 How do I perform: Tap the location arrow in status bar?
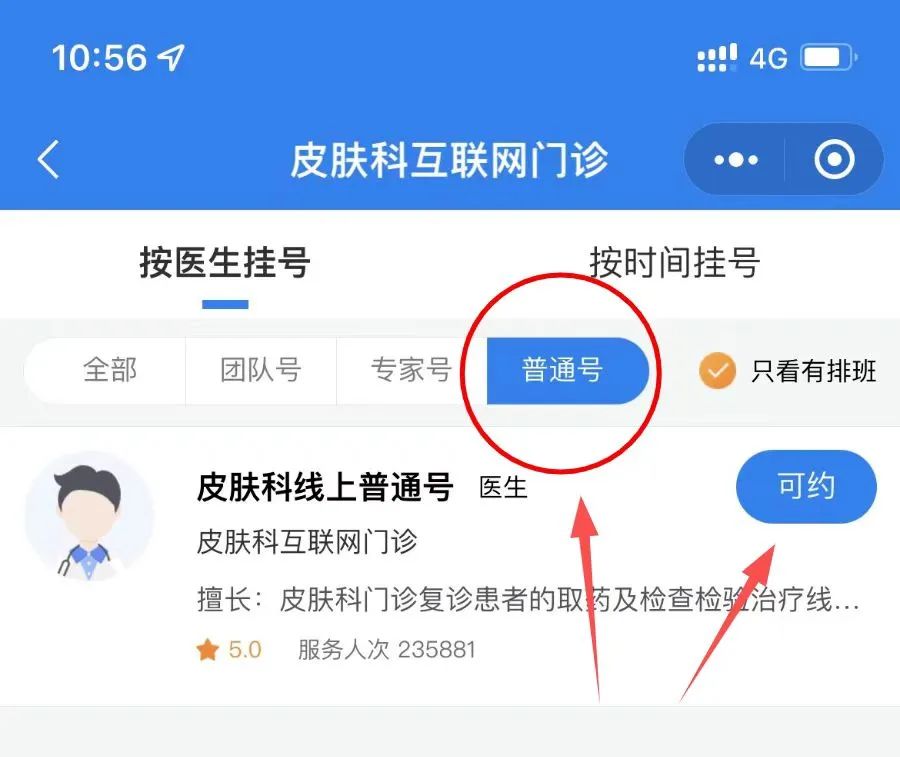coord(171,57)
